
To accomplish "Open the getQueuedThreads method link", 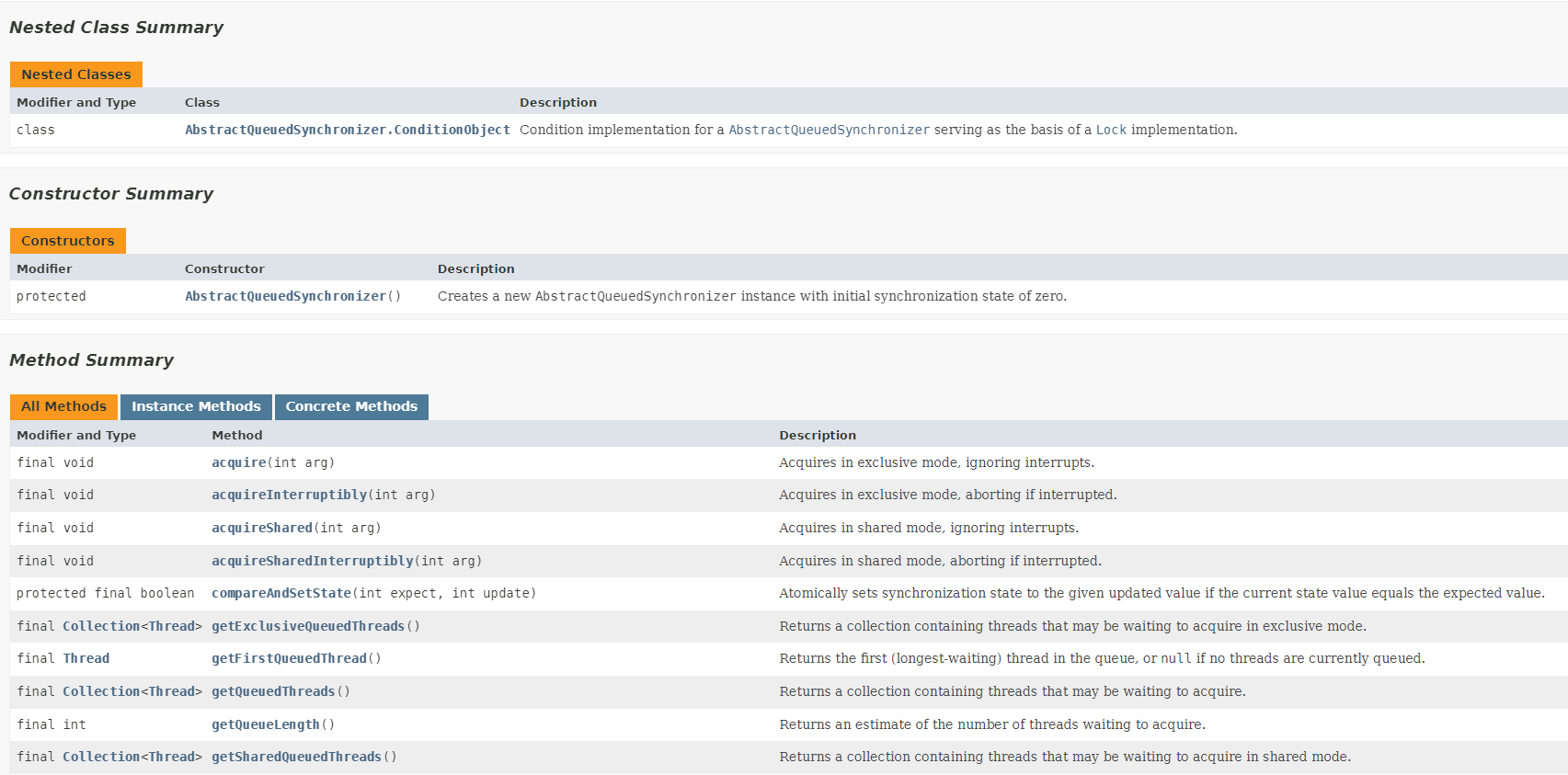I will [273, 691].
